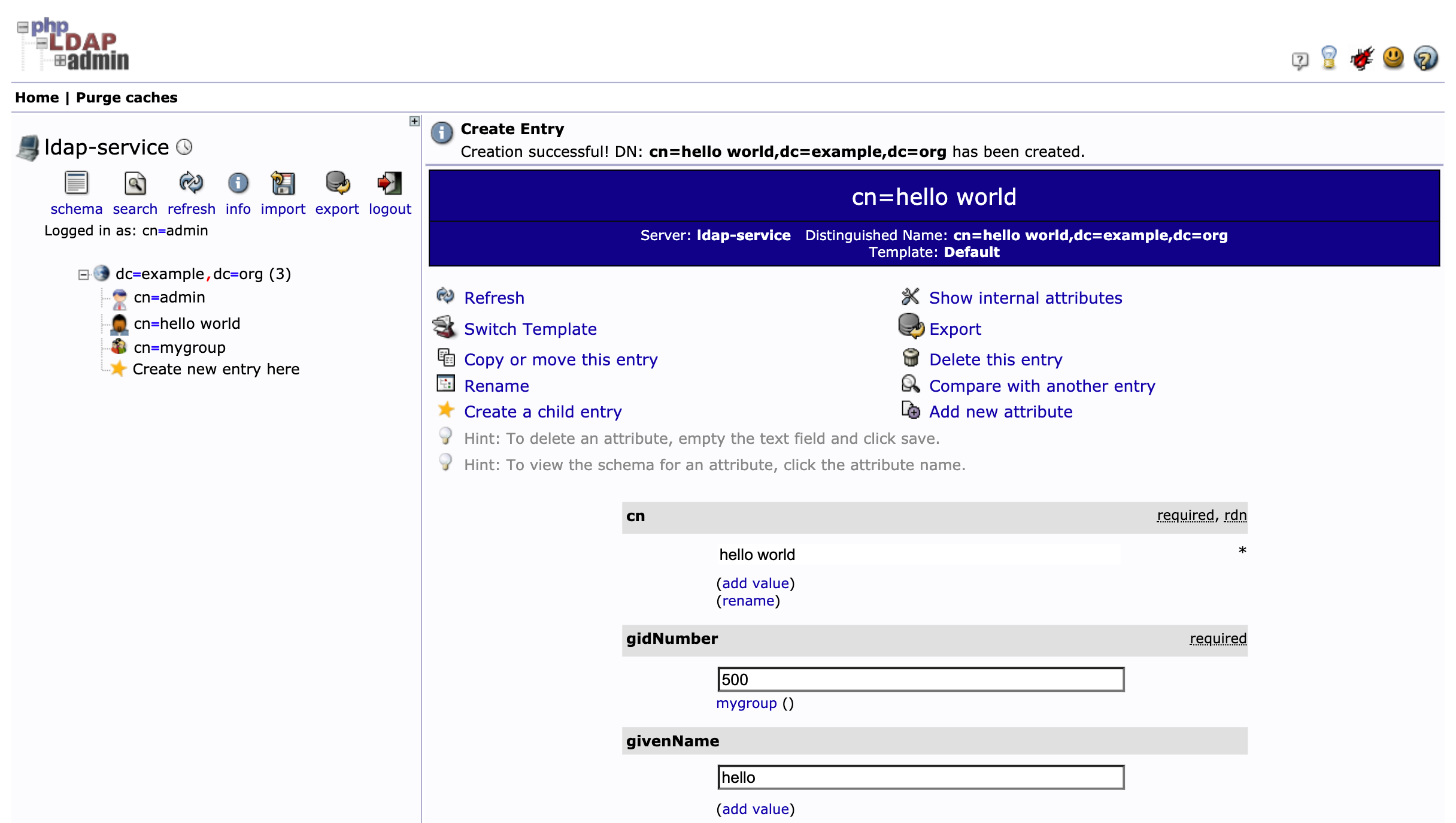Click the search icon in server toolbar
The image size is (1456, 823).
click(135, 183)
